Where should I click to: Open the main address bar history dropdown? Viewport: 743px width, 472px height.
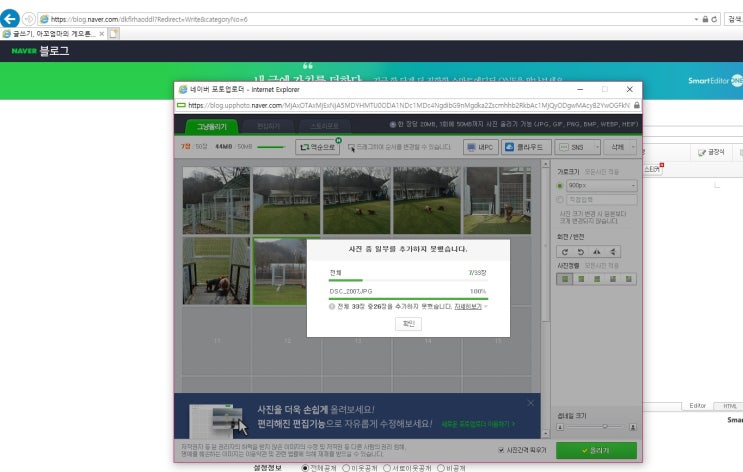[696, 19]
